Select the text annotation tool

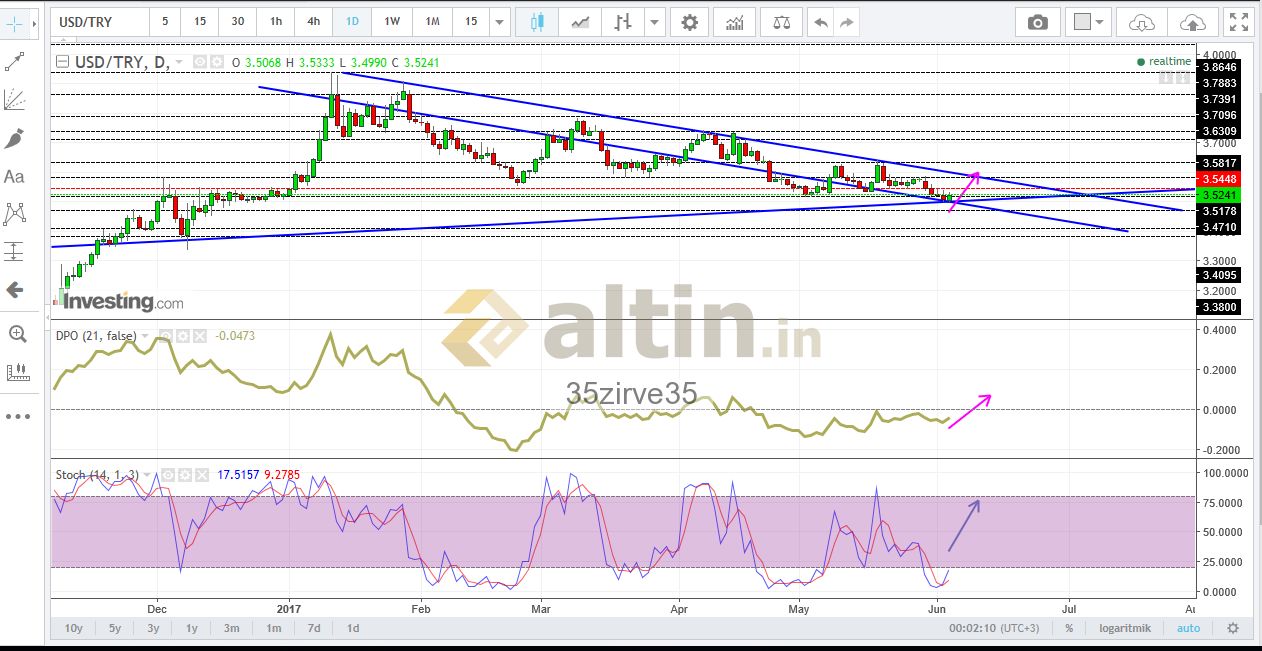pyautogui.click(x=15, y=176)
